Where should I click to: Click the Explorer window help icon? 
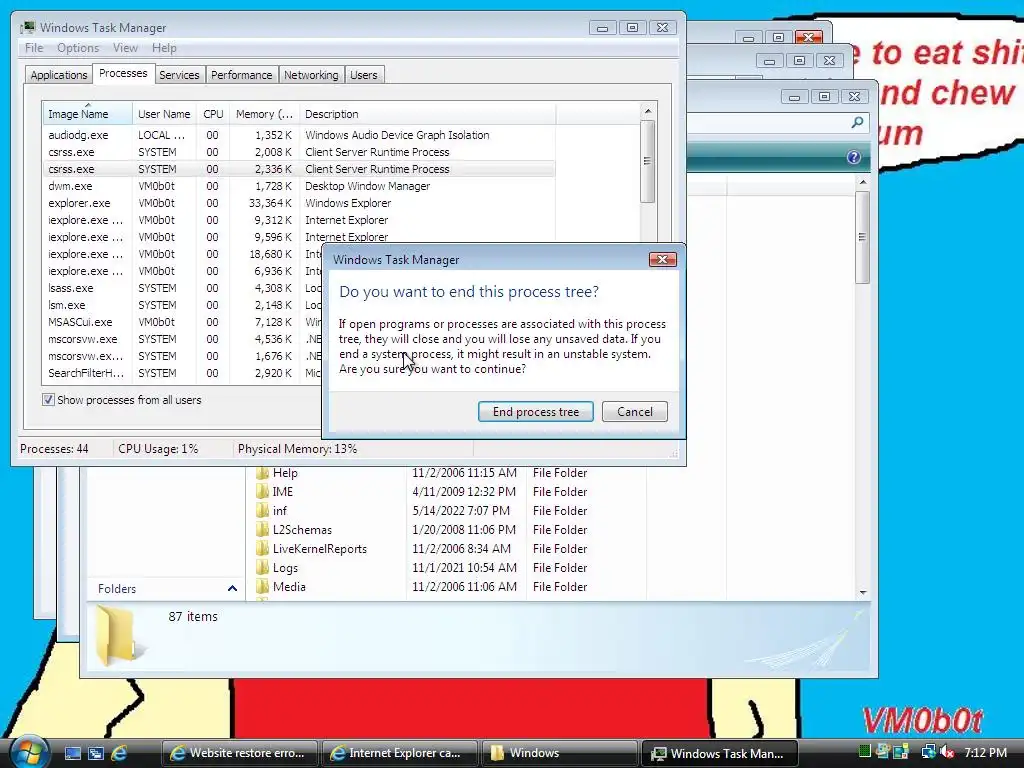click(854, 157)
